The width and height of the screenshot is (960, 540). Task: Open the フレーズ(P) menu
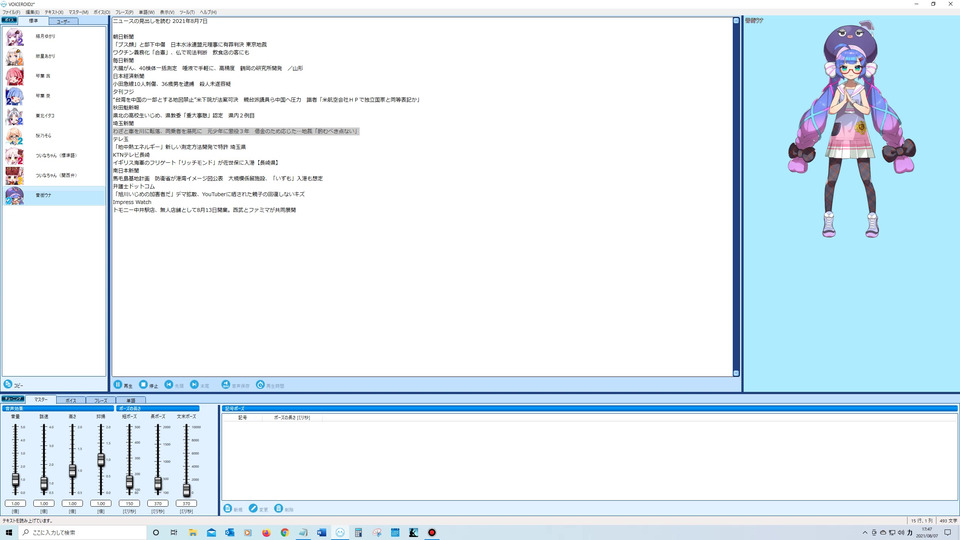point(124,12)
